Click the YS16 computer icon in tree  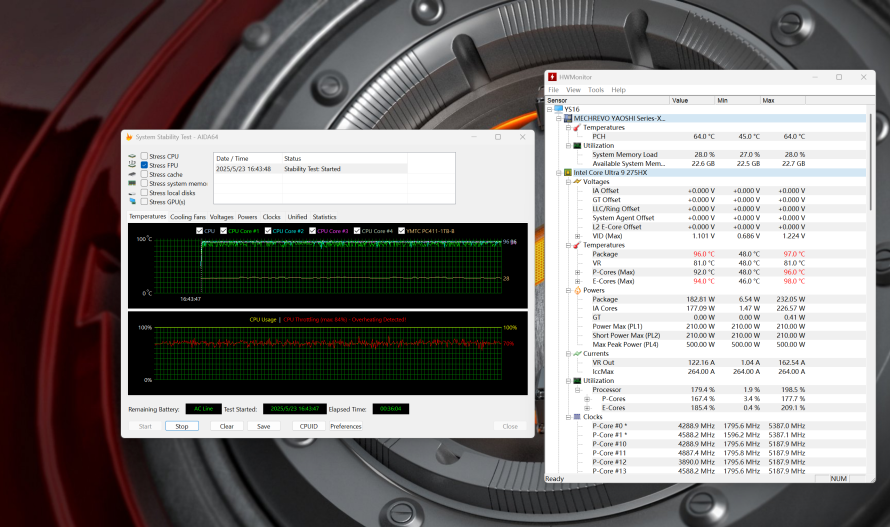point(558,109)
